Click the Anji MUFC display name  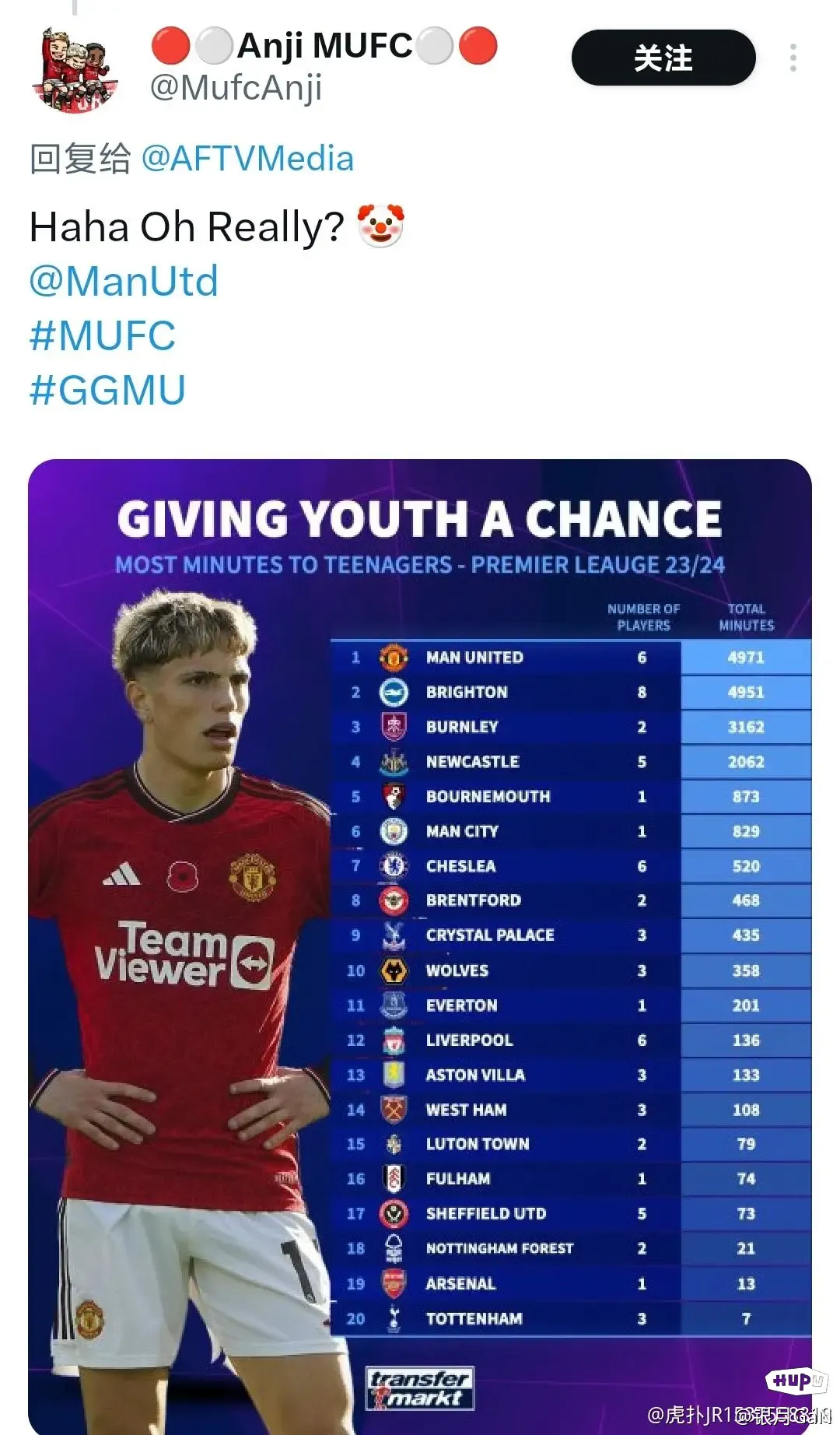(324, 45)
